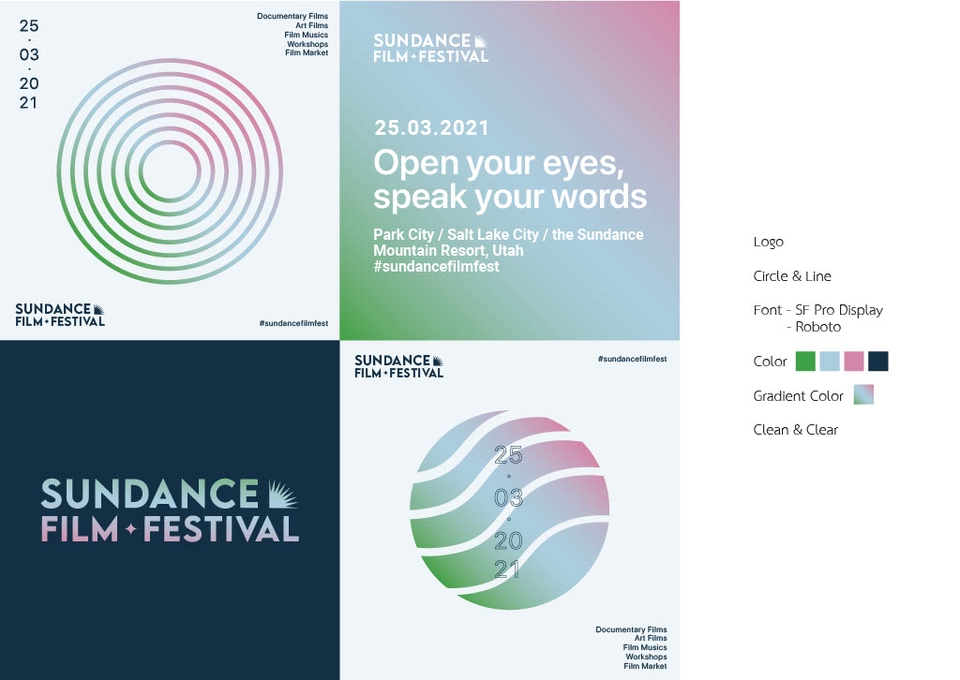This screenshot has height=680, width=960.
Task: Click 'Film Market' in the wavy circle poster
Action: tap(645, 666)
